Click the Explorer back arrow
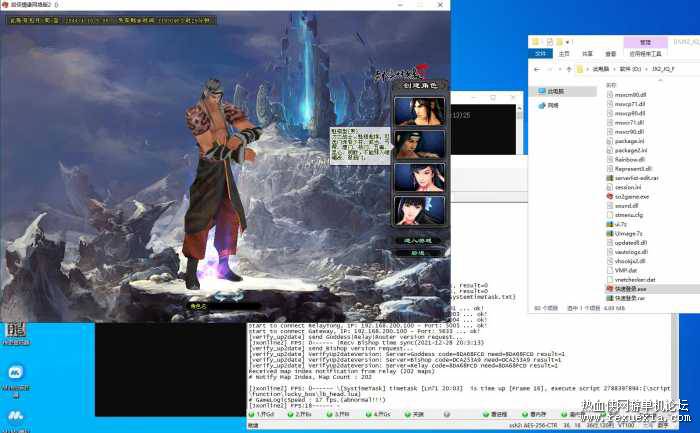Screen dimensions: 700x433 click(537, 69)
